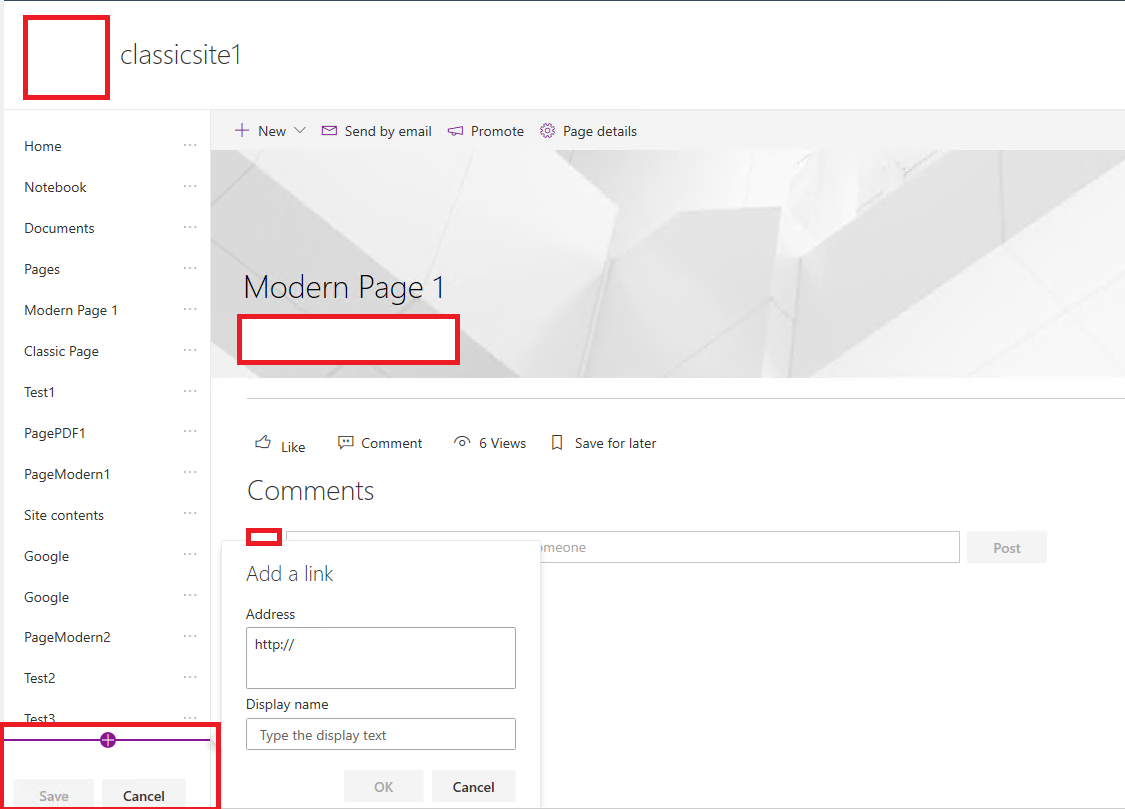The height and width of the screenshot is (809, 1125).
Task: Open Test2 navigation link
Action: (x=39, y=678)
